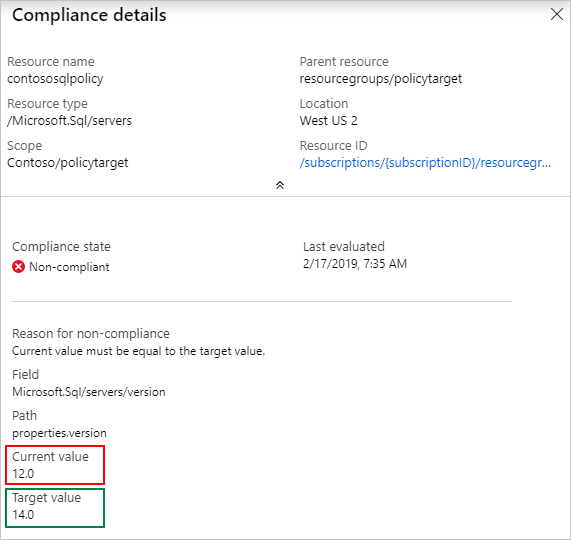Select scope value Contoso/policytarget
The image size is (571, 540).
(x=67, y=163)
